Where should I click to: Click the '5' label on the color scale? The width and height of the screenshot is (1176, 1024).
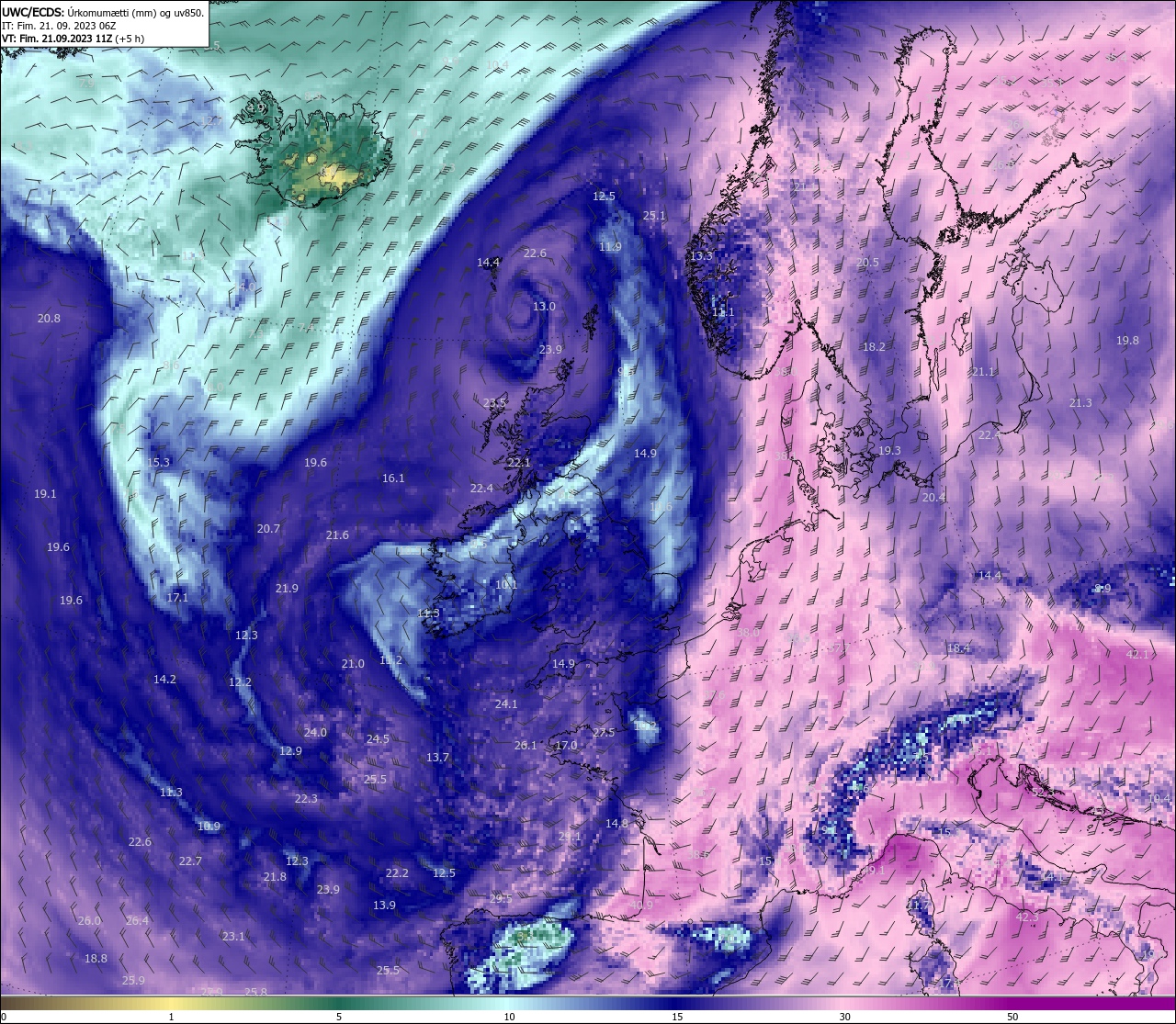point(339,1017)
